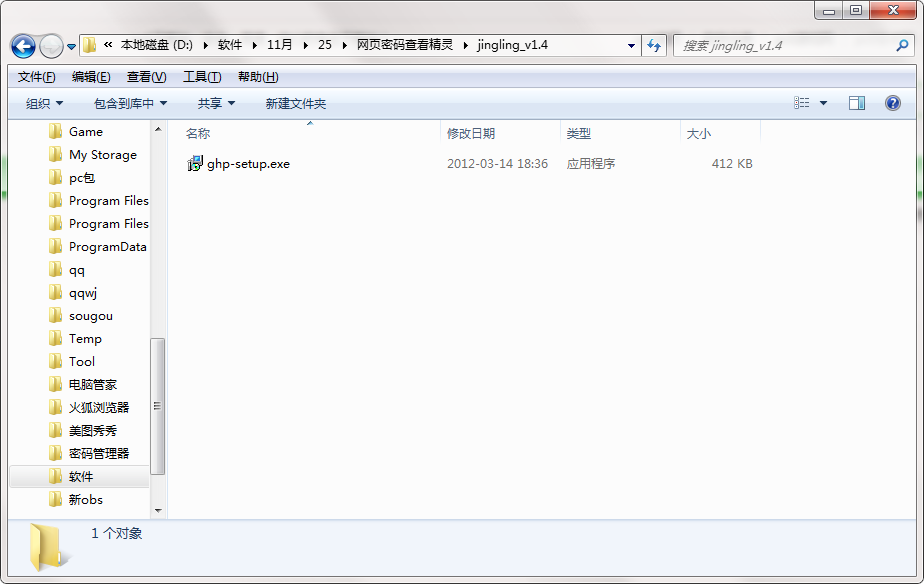Click the ghp-setup.exe installer icon
The image size is (924, 584).
[194, 164]
